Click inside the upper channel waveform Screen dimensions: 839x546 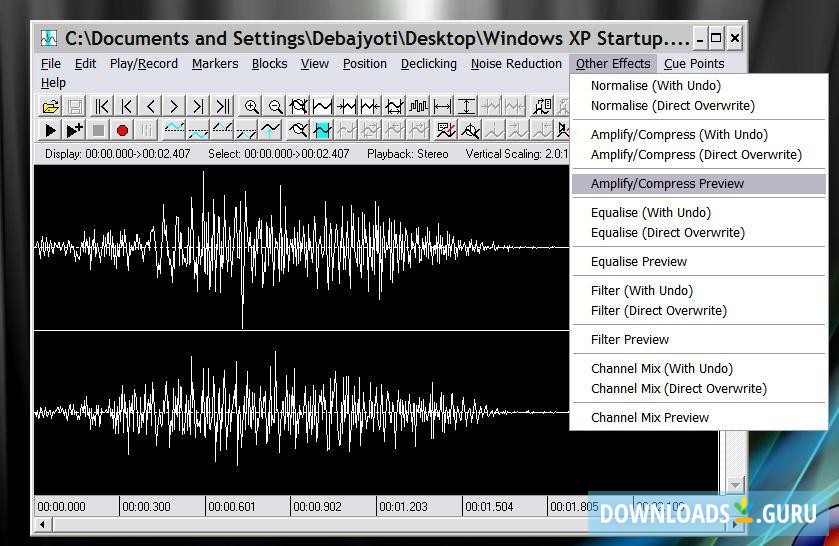pyautogui.click(x=301, y=247)
